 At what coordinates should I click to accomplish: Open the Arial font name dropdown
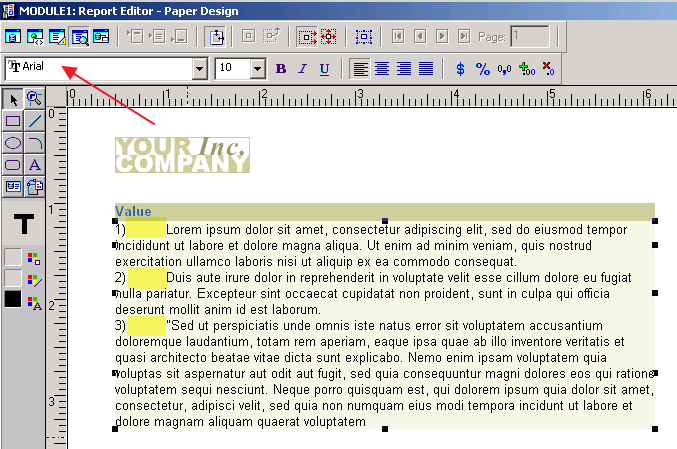click(199, 69)
